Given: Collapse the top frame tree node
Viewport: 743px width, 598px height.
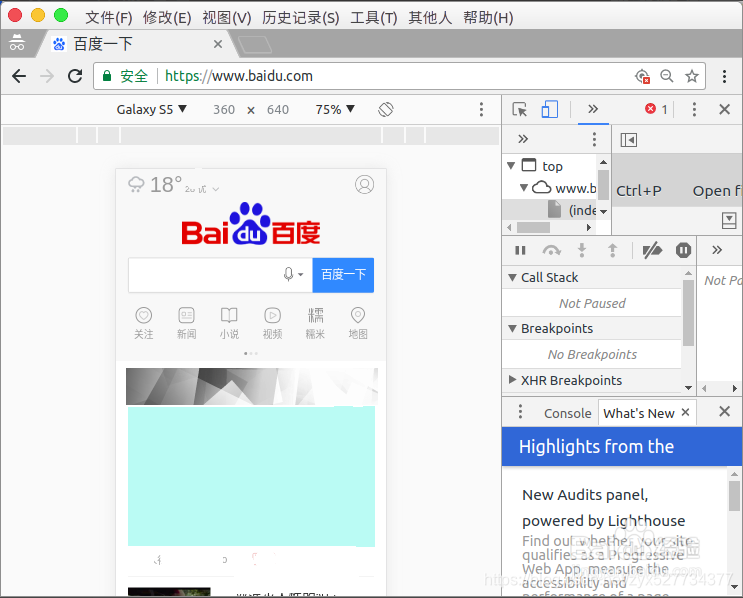Looking at the screenshot, I should point(511,166).
